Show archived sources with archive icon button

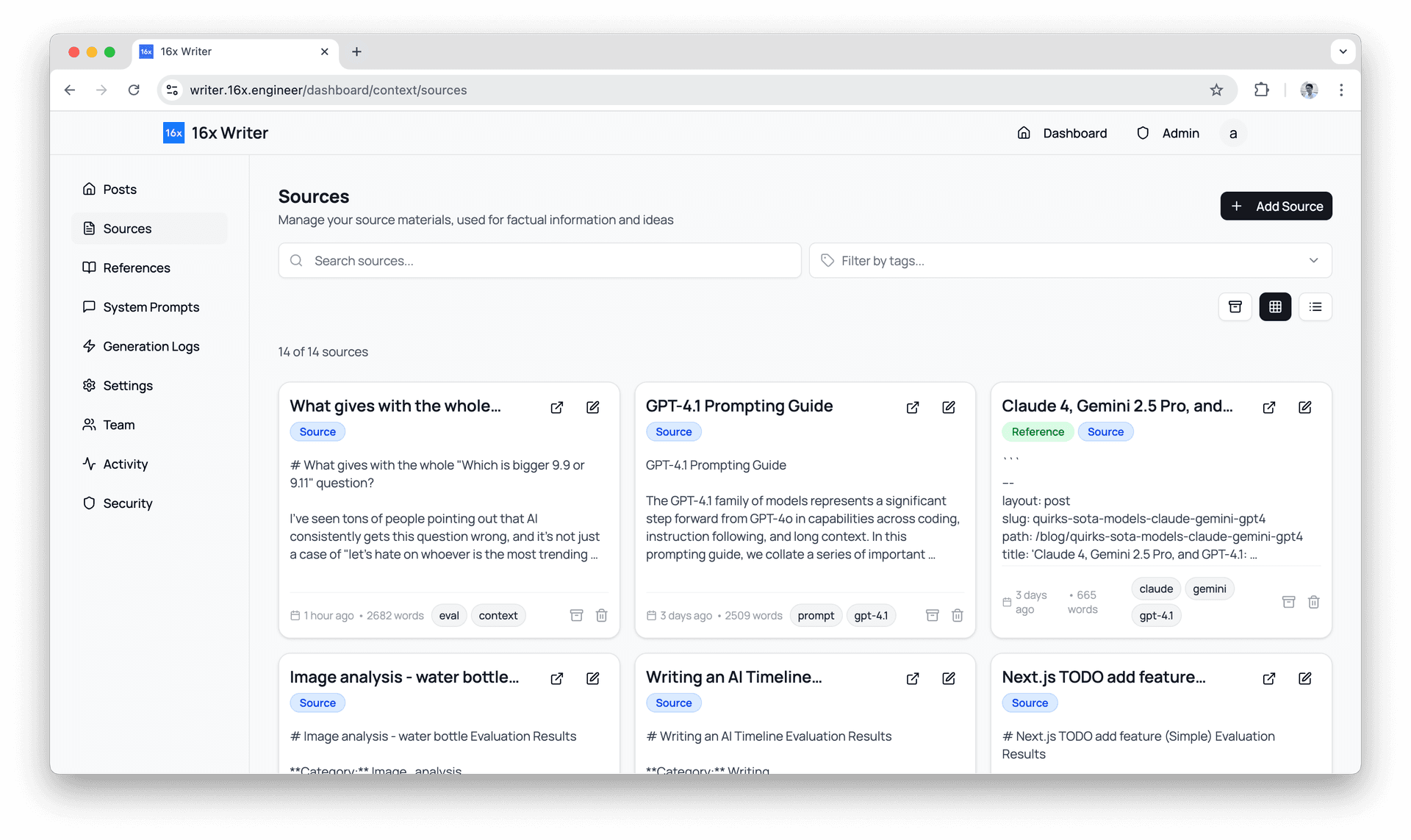pos(1235,307)
